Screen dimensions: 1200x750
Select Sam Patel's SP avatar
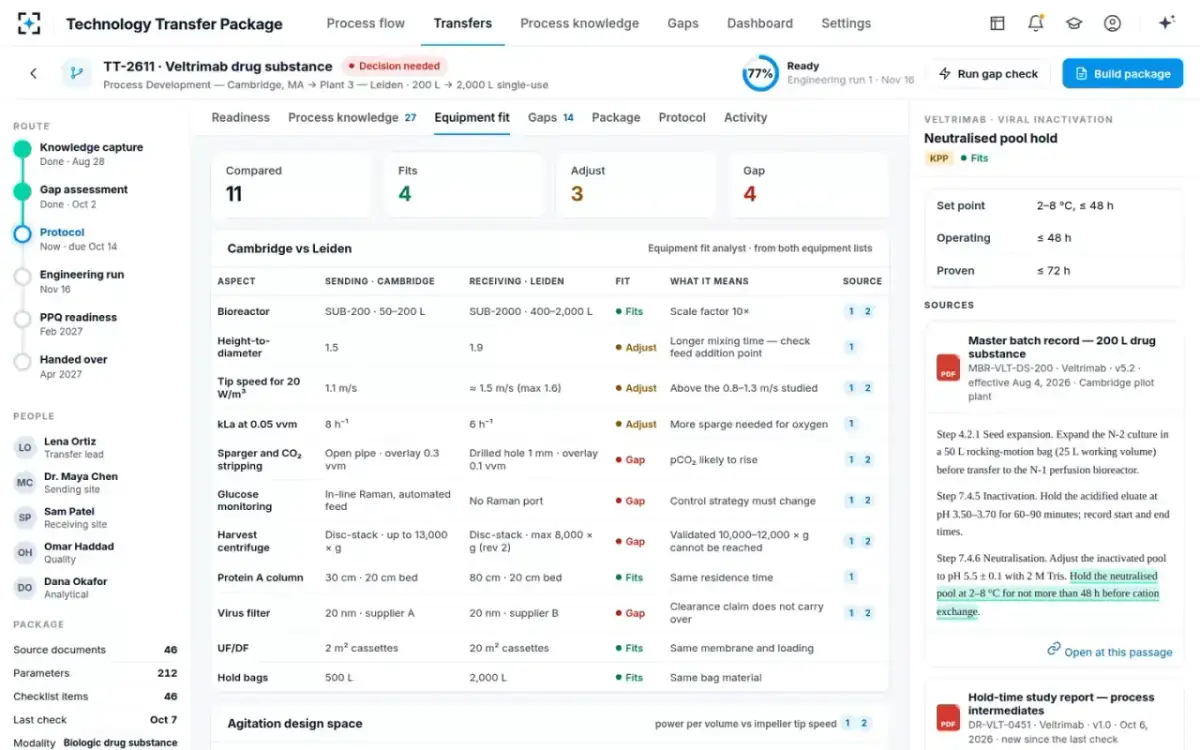tap(25, 518)
